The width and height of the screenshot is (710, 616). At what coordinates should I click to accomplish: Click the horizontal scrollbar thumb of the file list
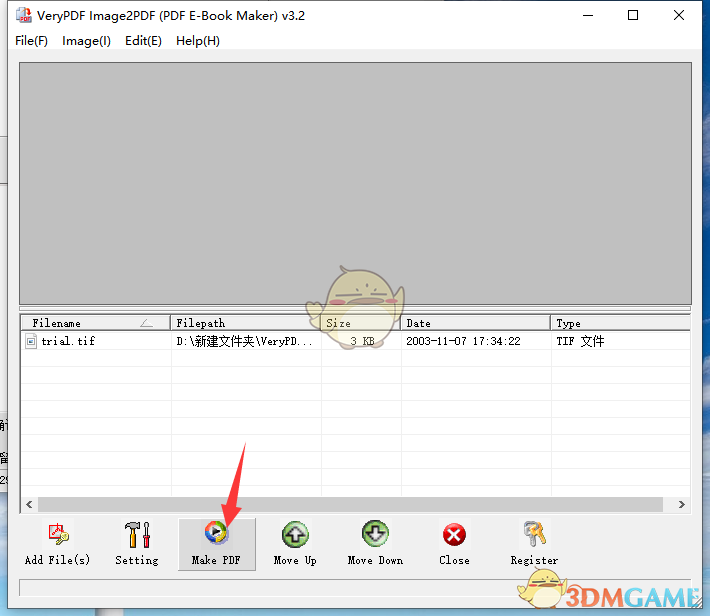click(x=350, y=504)
